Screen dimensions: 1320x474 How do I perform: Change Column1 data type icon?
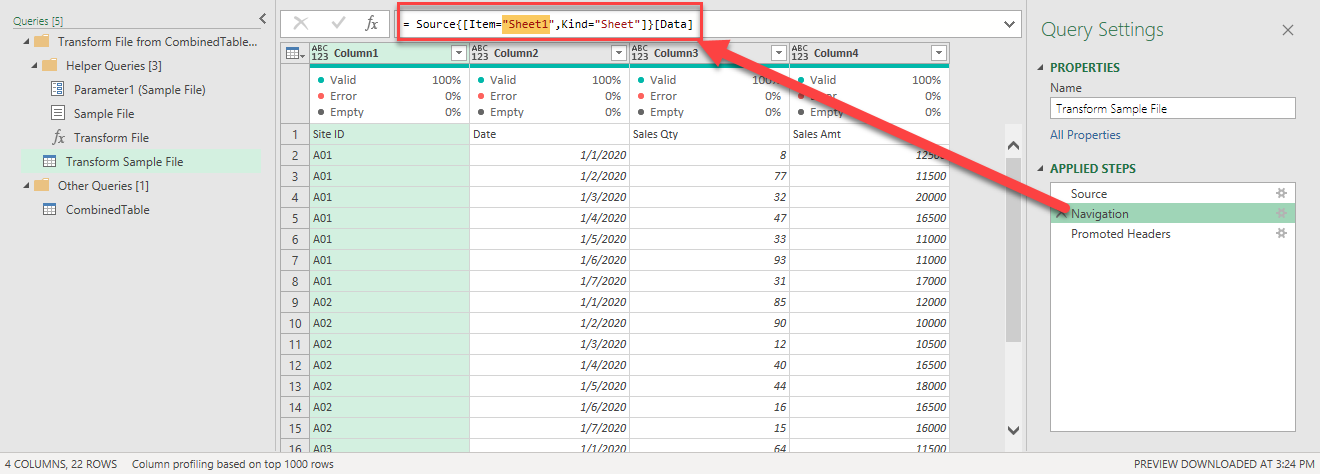[320, 53]
